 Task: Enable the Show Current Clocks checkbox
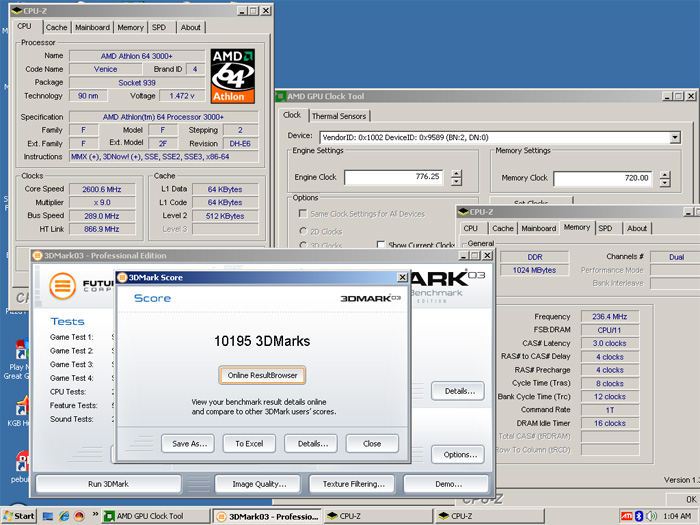(x=380, y=245)
